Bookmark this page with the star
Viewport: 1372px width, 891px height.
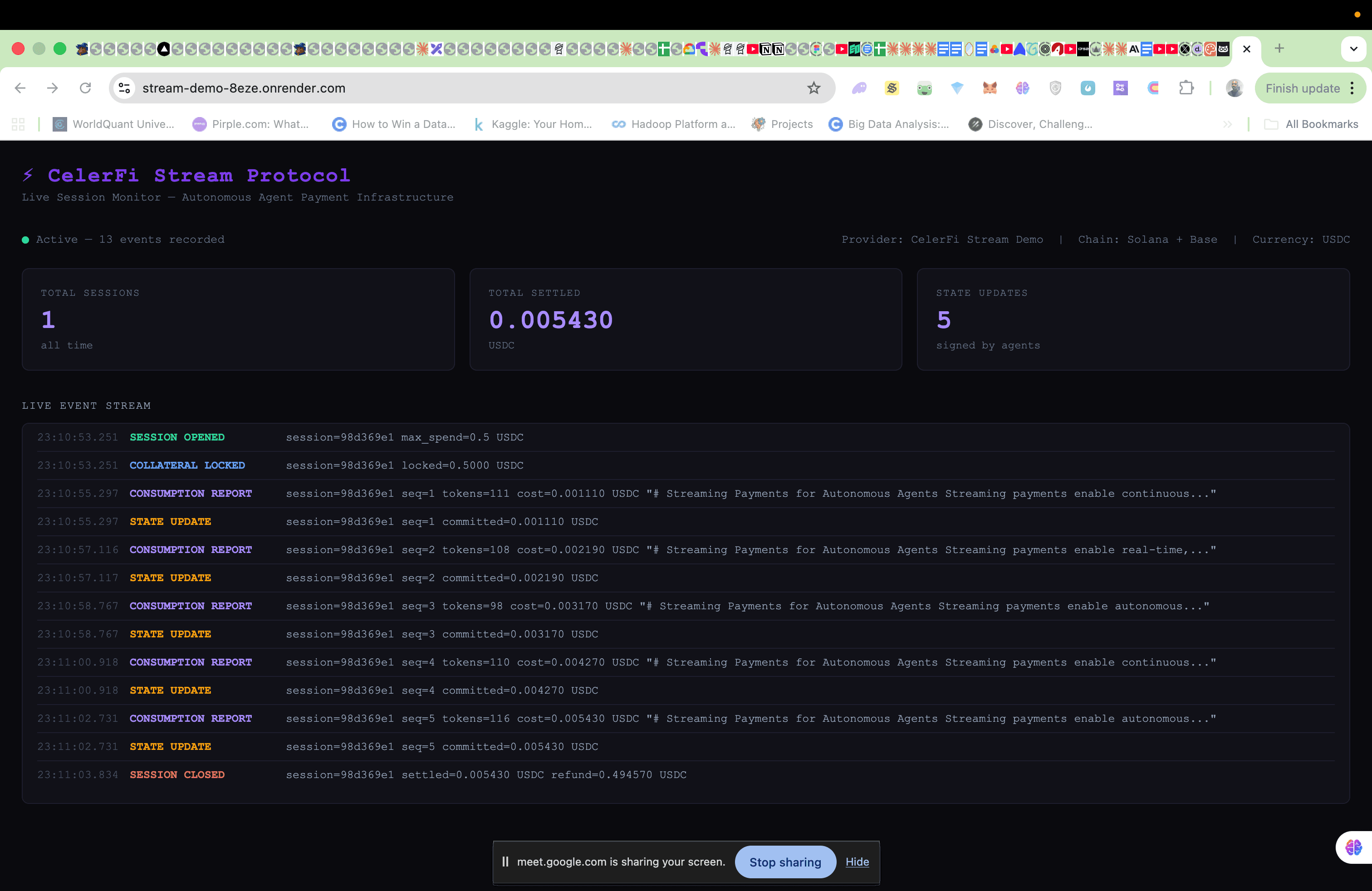pos(813,88)
